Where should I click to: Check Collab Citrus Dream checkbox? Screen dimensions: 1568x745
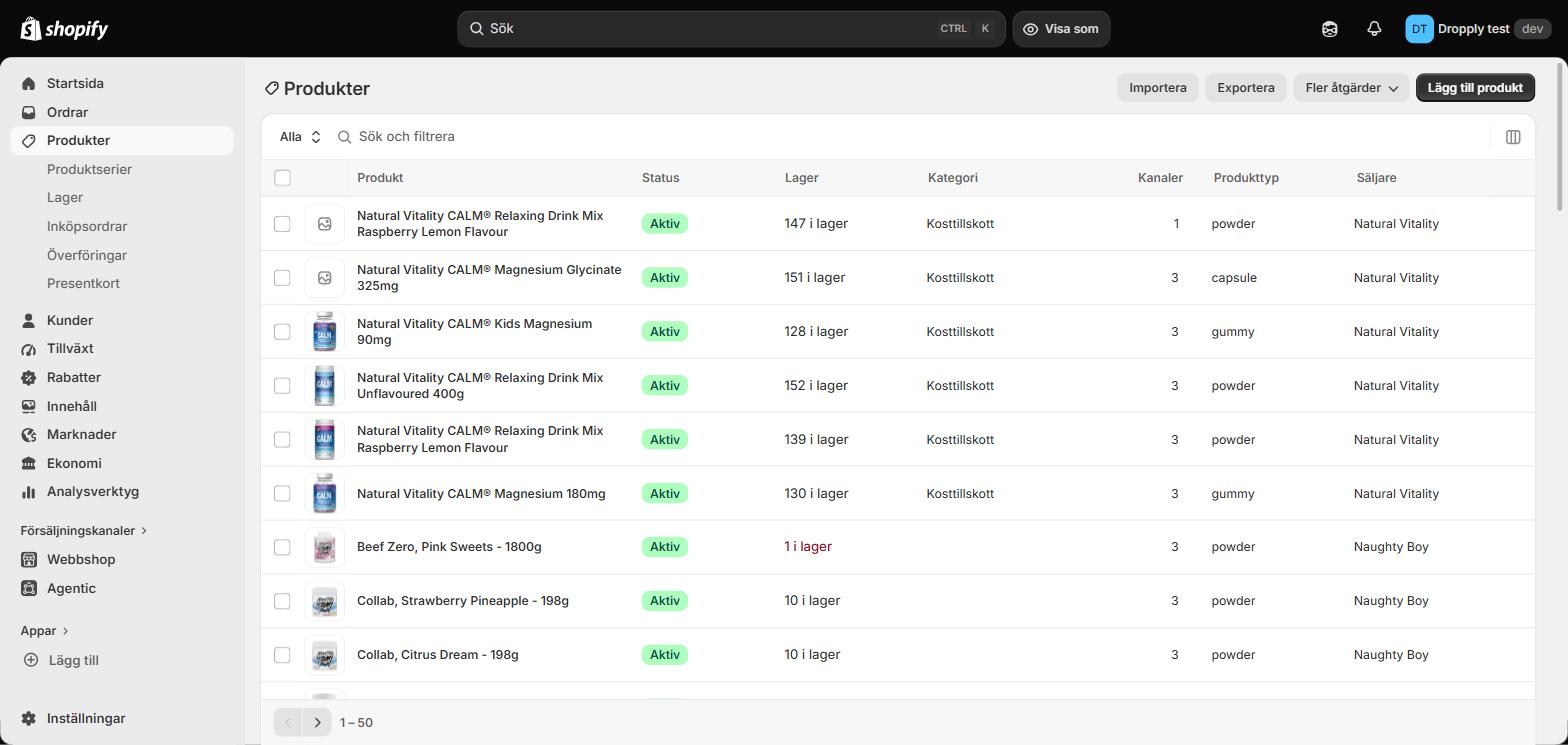click(282, 655)
